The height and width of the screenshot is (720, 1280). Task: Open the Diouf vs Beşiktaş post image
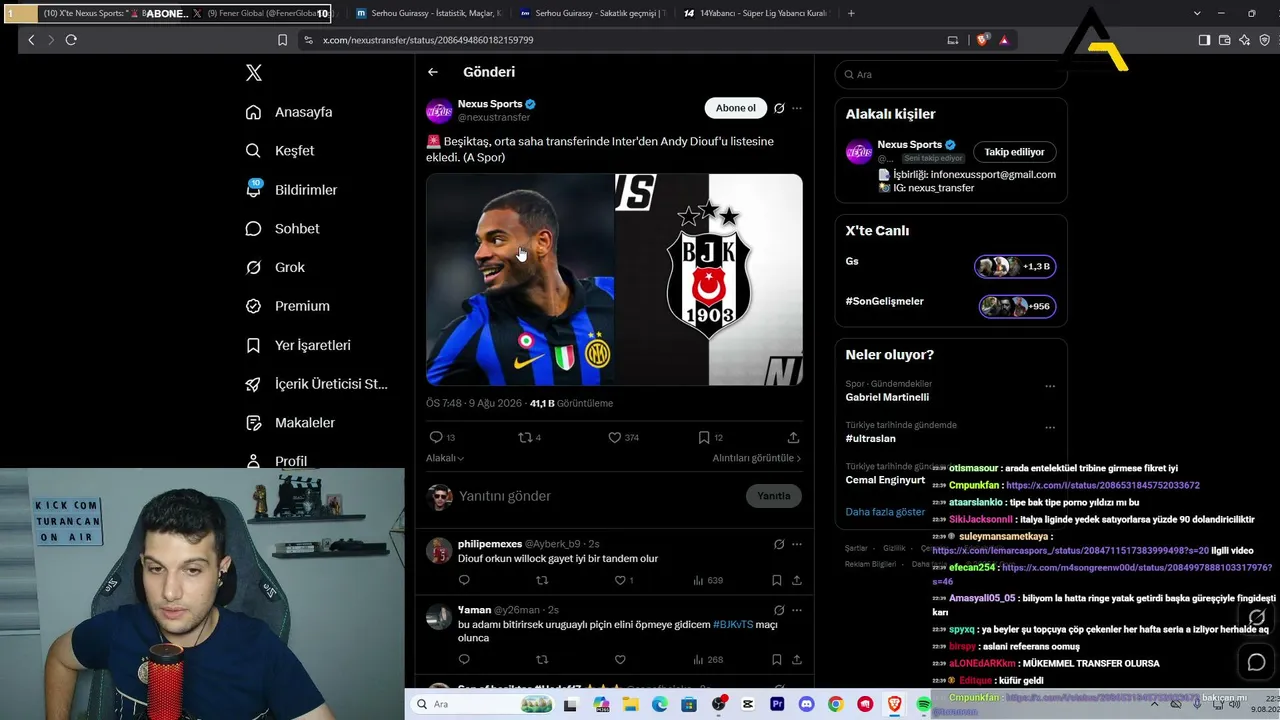[614, 280]
